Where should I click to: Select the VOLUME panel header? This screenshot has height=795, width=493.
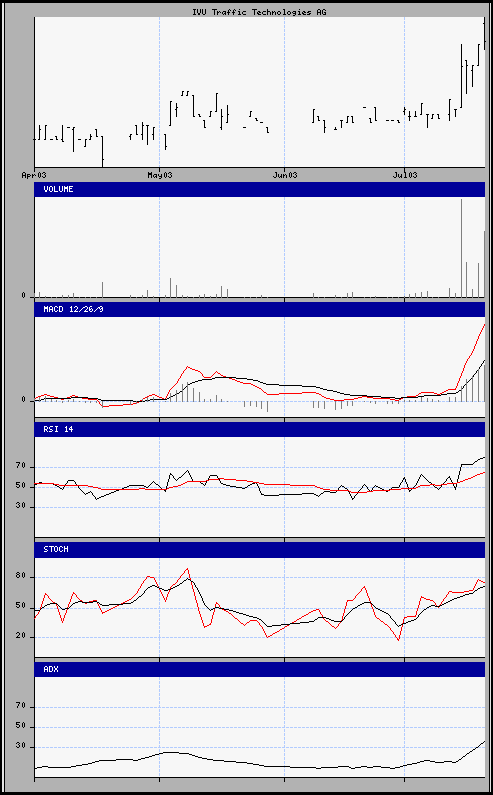point(260,189)
